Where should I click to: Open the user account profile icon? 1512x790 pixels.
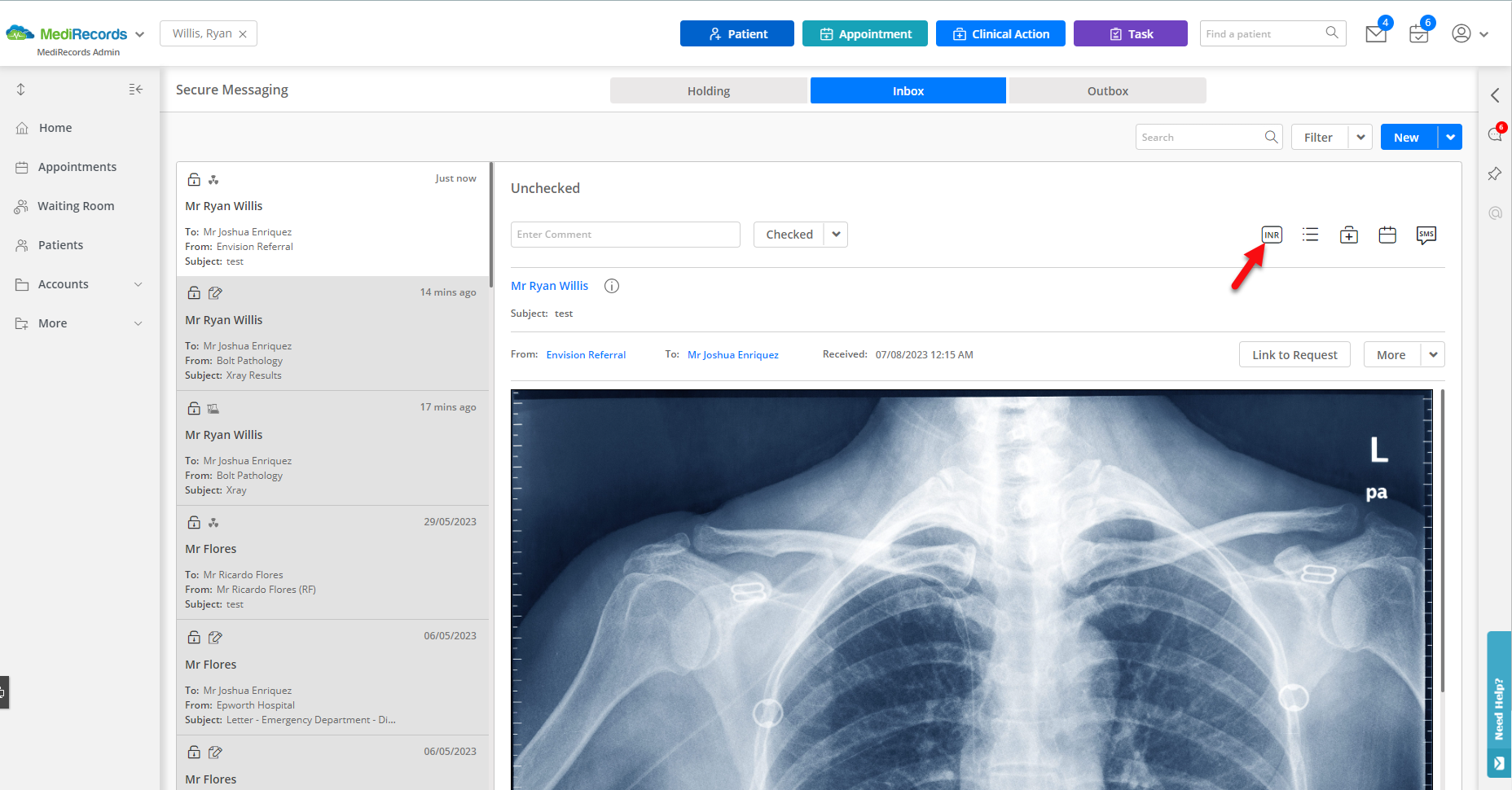pyautogui.click(x=1461, y=33)
